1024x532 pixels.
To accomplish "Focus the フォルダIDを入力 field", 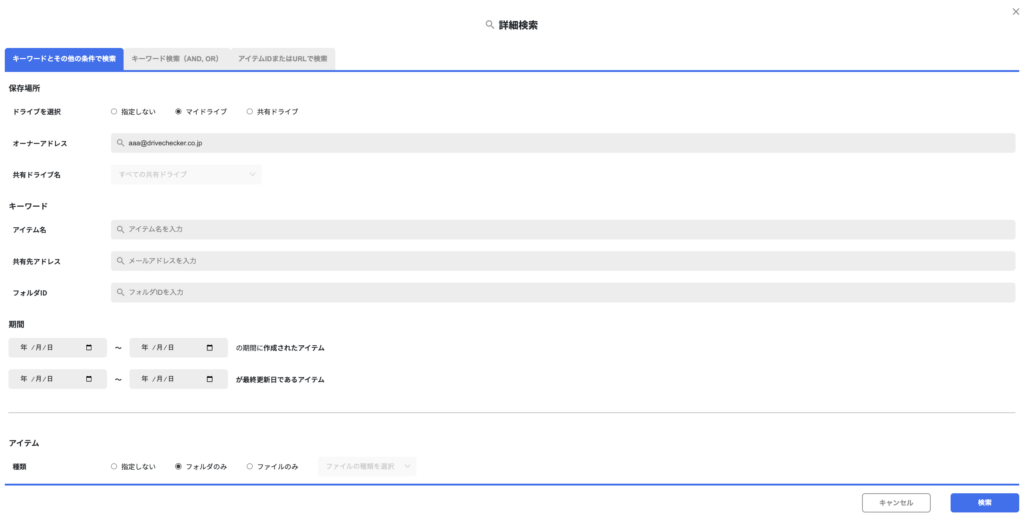I will point(563,292).
